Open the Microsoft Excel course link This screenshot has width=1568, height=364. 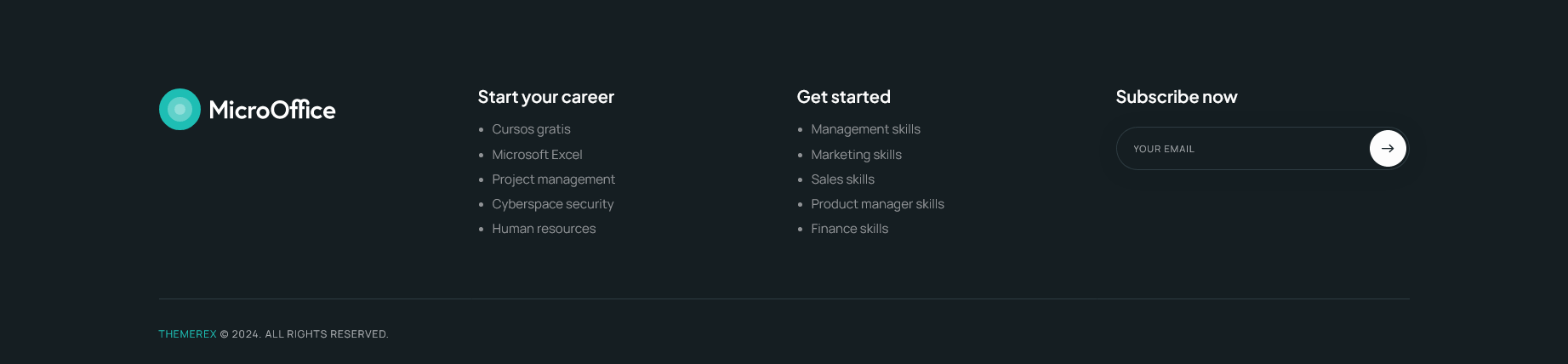click(537, 155)
